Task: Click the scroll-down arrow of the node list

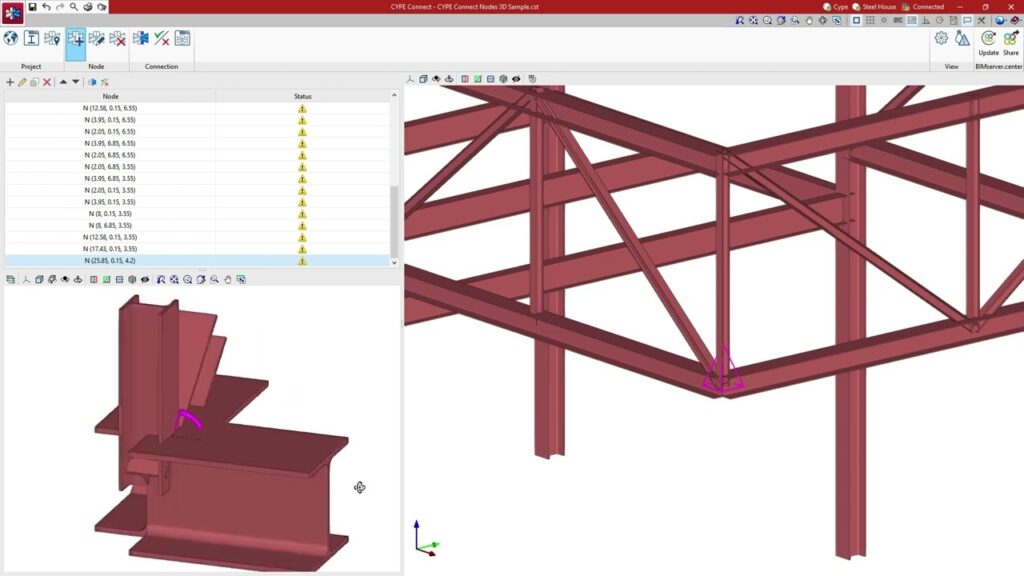Action: click(394, 262)
